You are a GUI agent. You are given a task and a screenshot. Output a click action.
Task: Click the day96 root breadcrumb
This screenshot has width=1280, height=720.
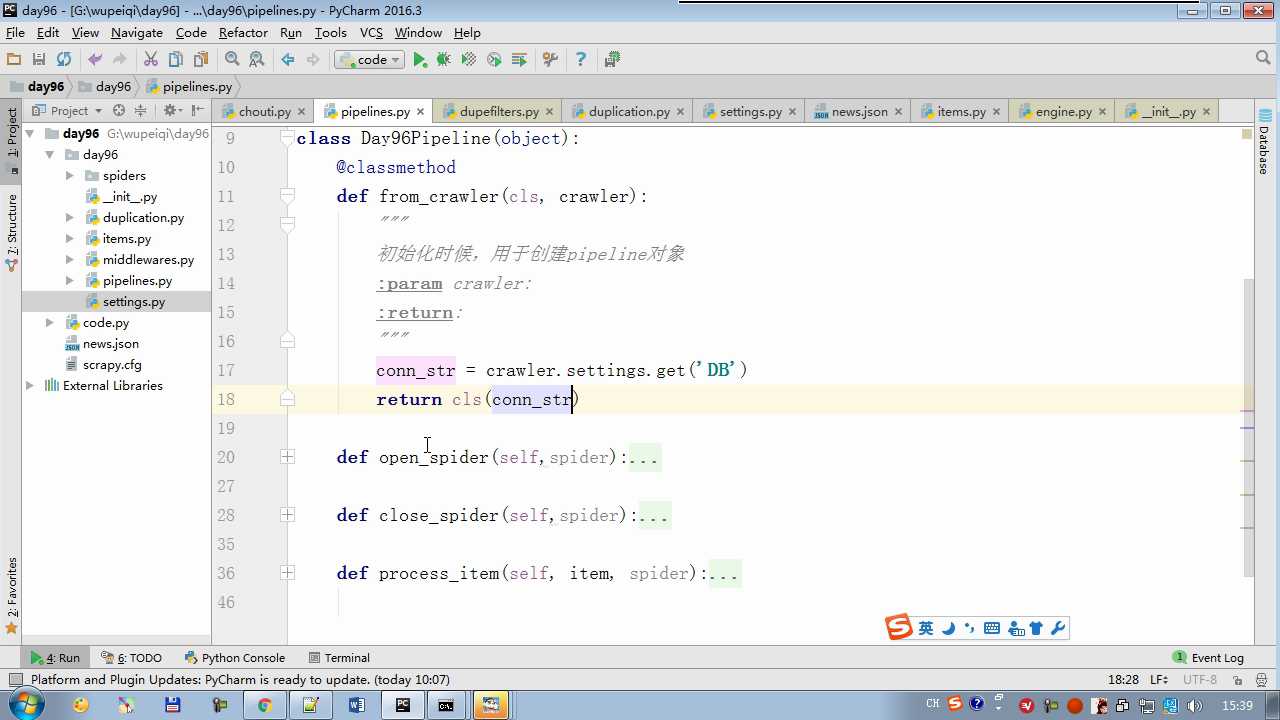(37, 87)
